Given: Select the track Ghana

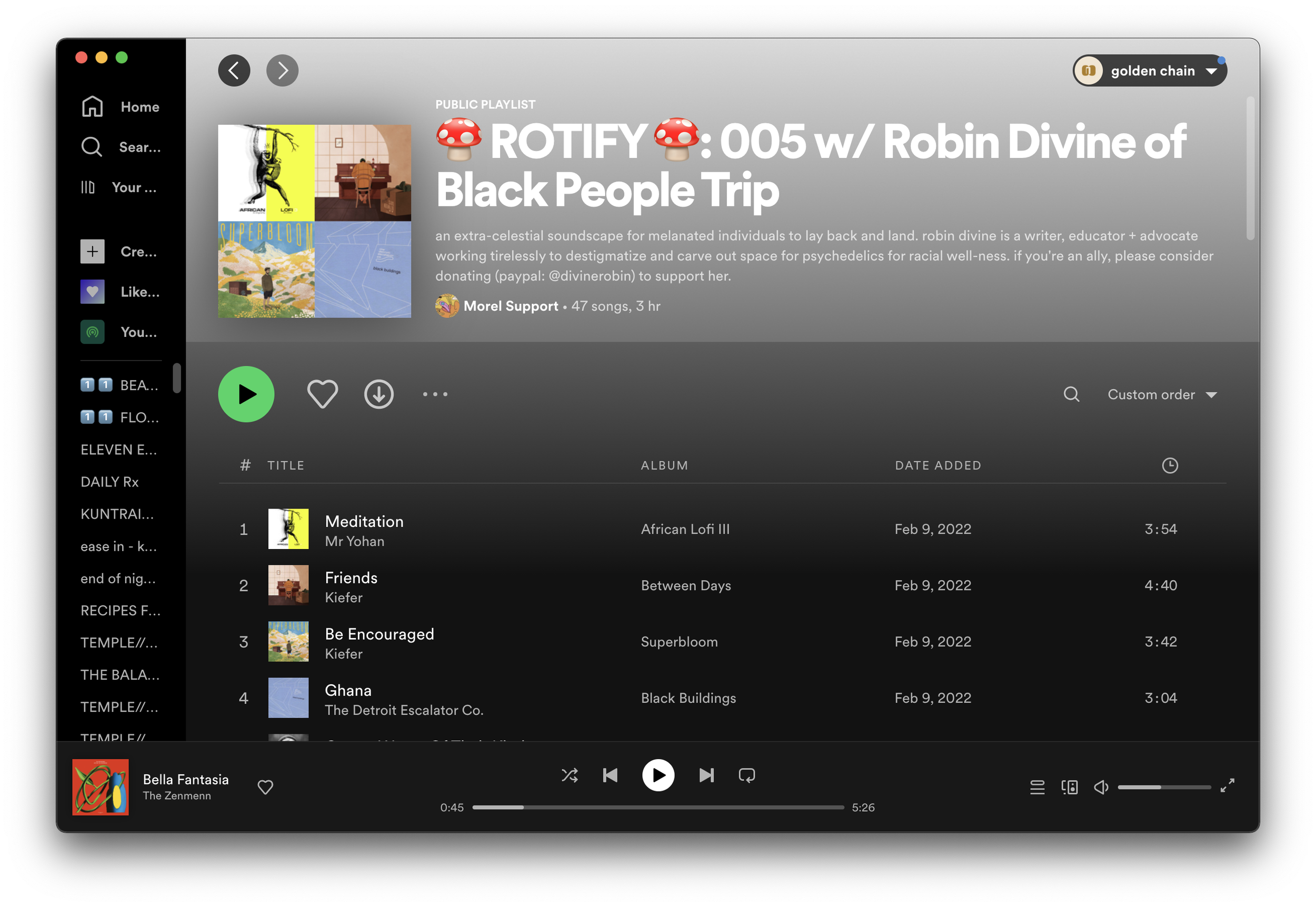Looking at the screenshot, I should point(348,690).
